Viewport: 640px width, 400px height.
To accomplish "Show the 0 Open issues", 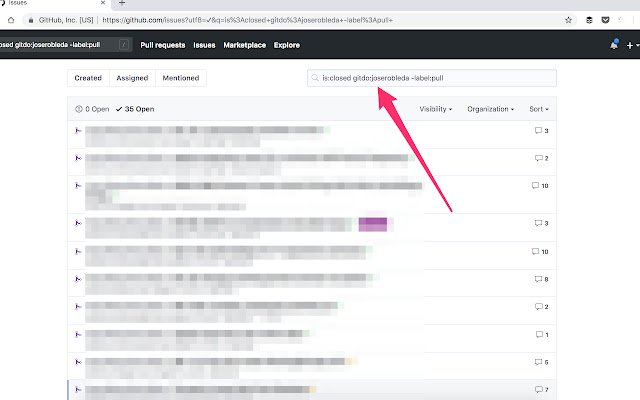I will (92, 109).
